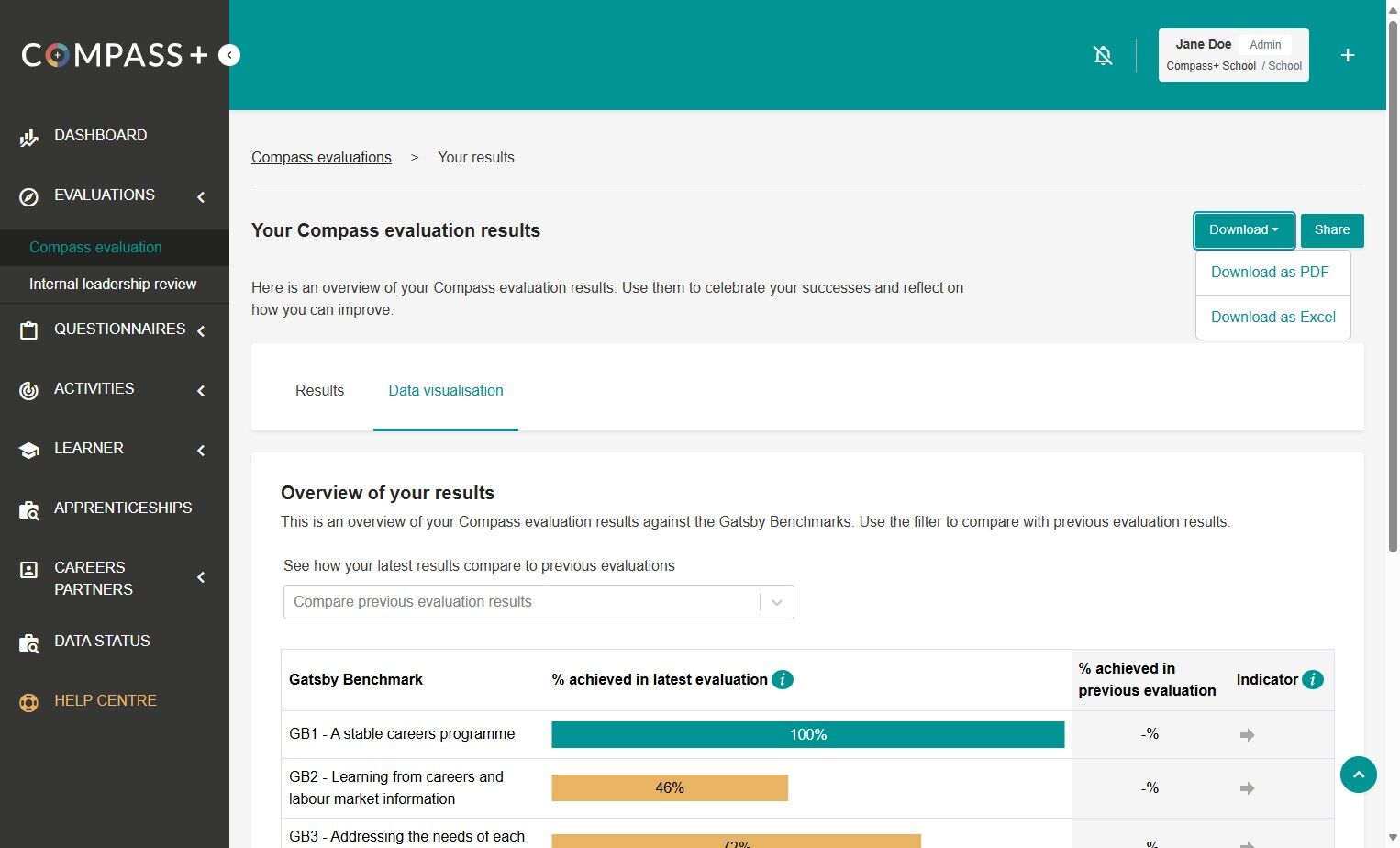Click the Help Centre lifebuoy icon

pos(29,703)
